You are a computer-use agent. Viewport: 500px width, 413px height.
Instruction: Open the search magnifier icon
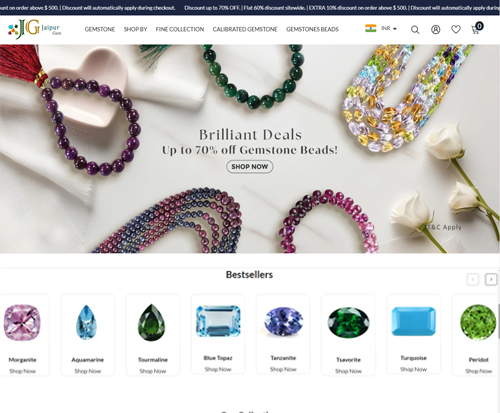tap(415, 30)
